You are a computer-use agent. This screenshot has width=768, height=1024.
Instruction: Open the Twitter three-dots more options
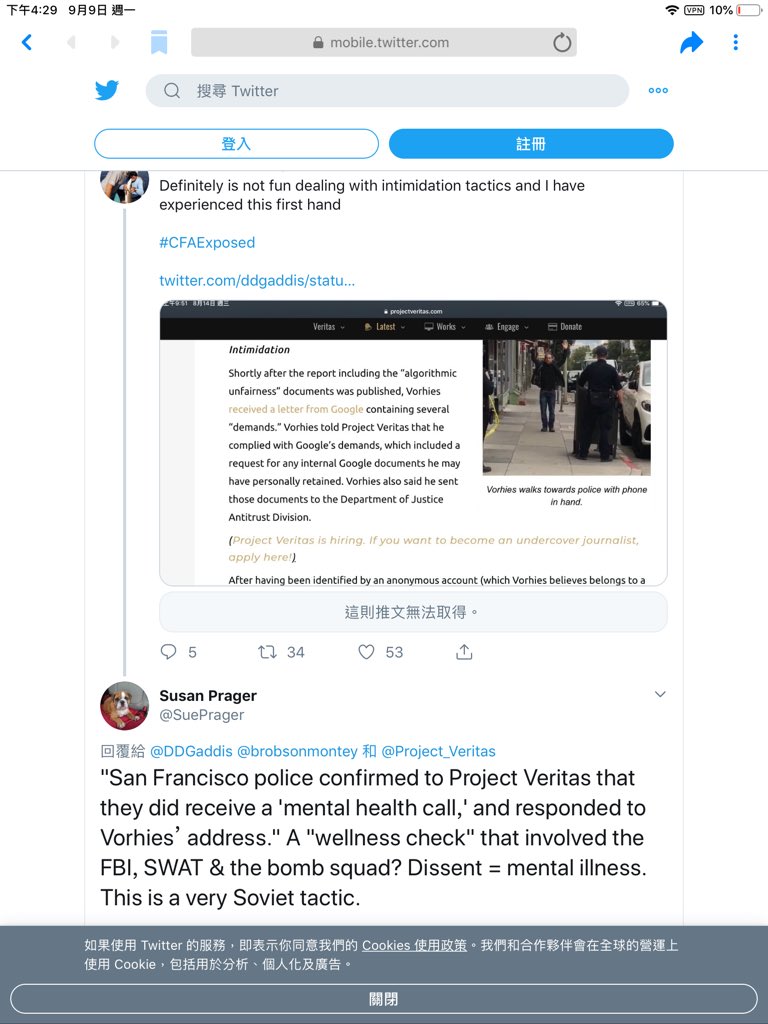point(658,91)
